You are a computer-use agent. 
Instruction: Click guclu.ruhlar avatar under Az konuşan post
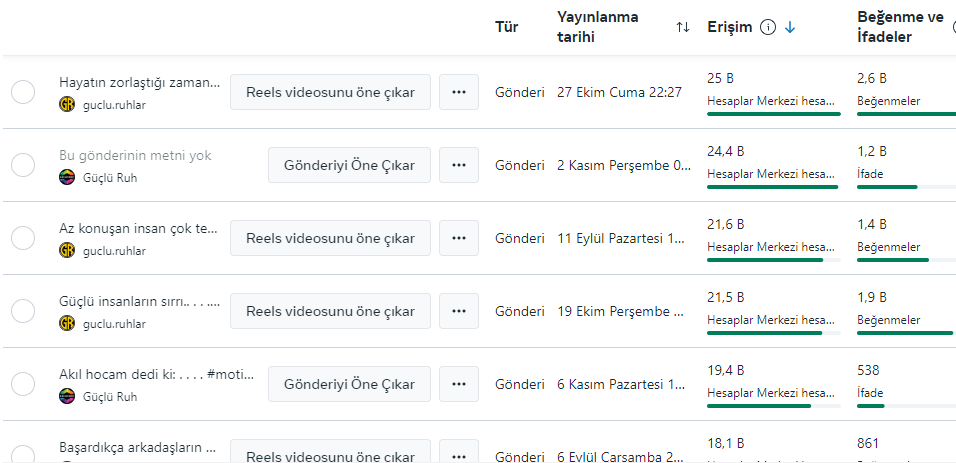[x=66, y=250]
